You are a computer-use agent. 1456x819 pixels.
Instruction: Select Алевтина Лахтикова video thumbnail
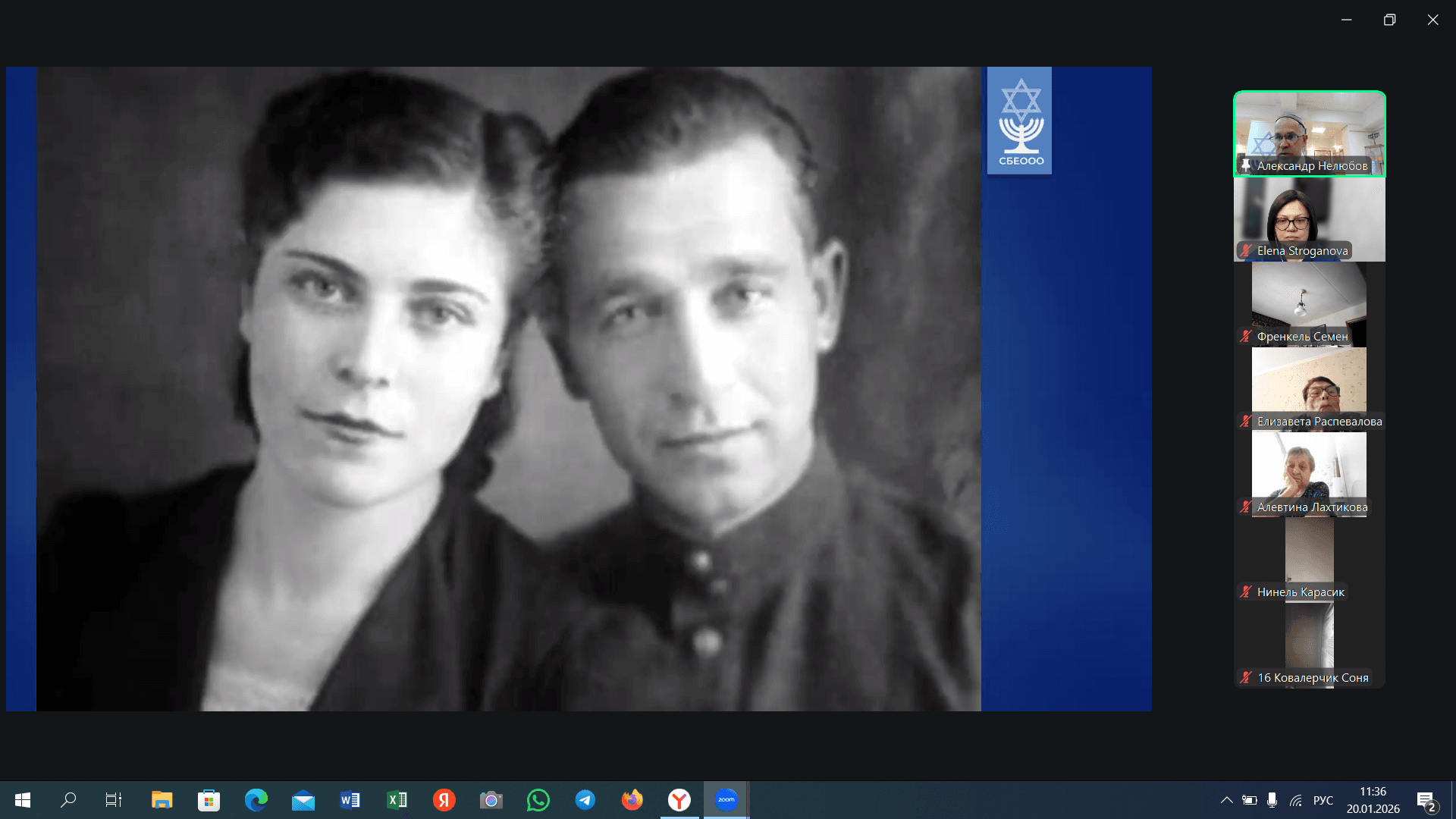(1310, 475)
